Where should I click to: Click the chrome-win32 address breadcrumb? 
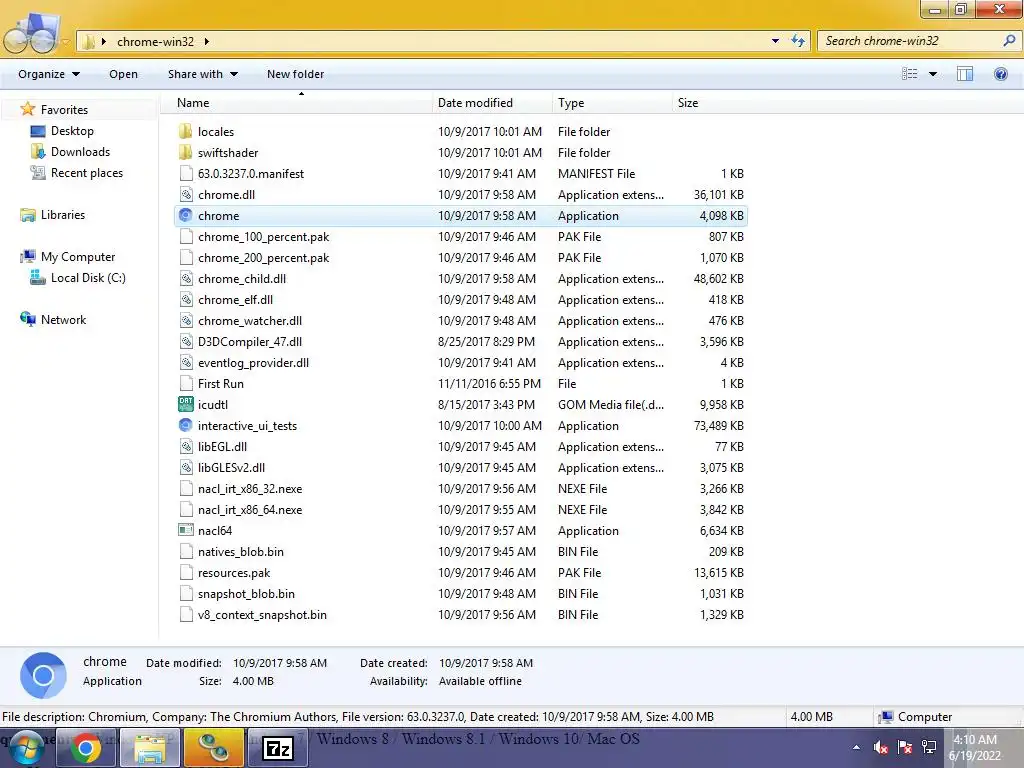(x=155, y=41)
